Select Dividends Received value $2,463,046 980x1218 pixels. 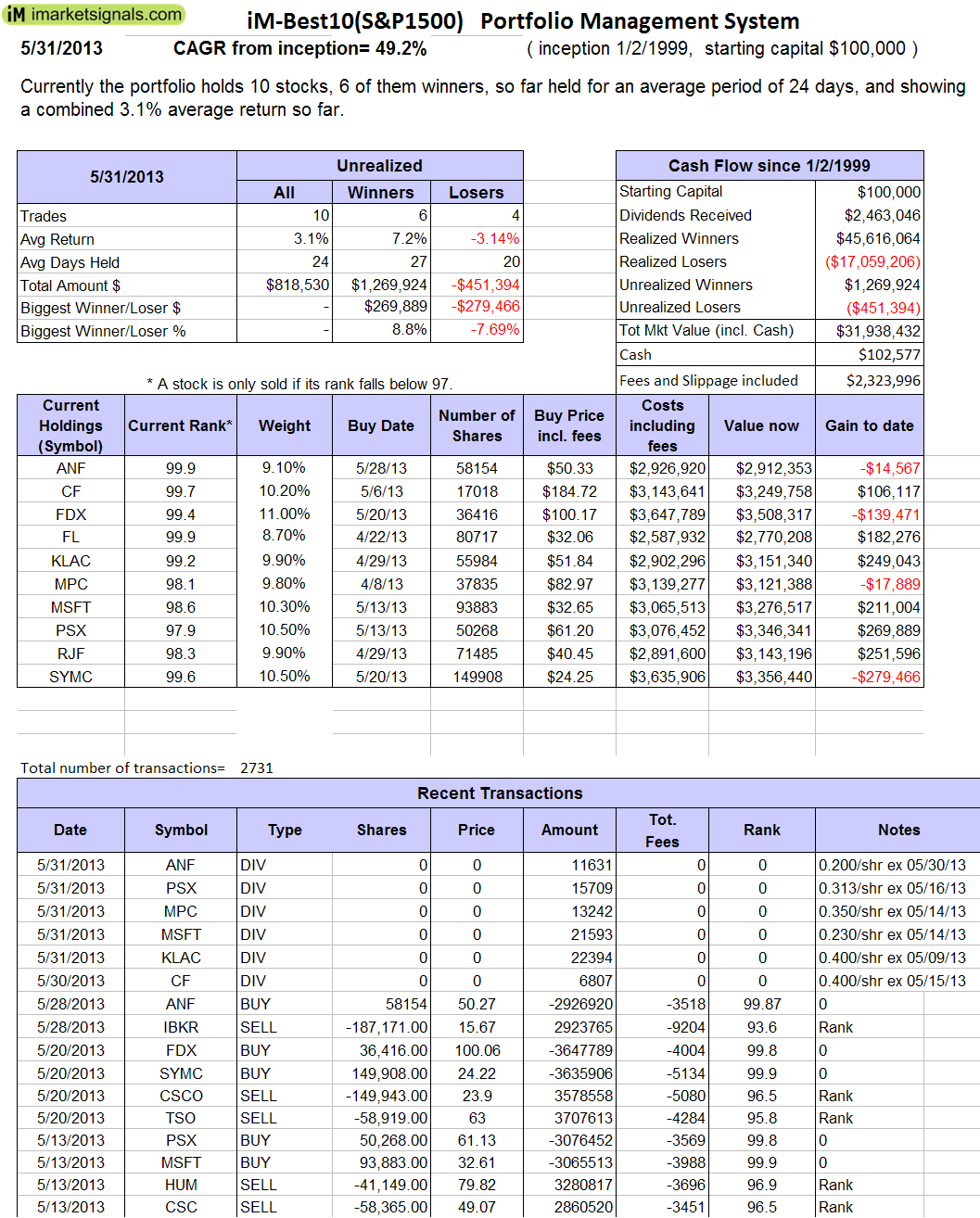point(883,215)
